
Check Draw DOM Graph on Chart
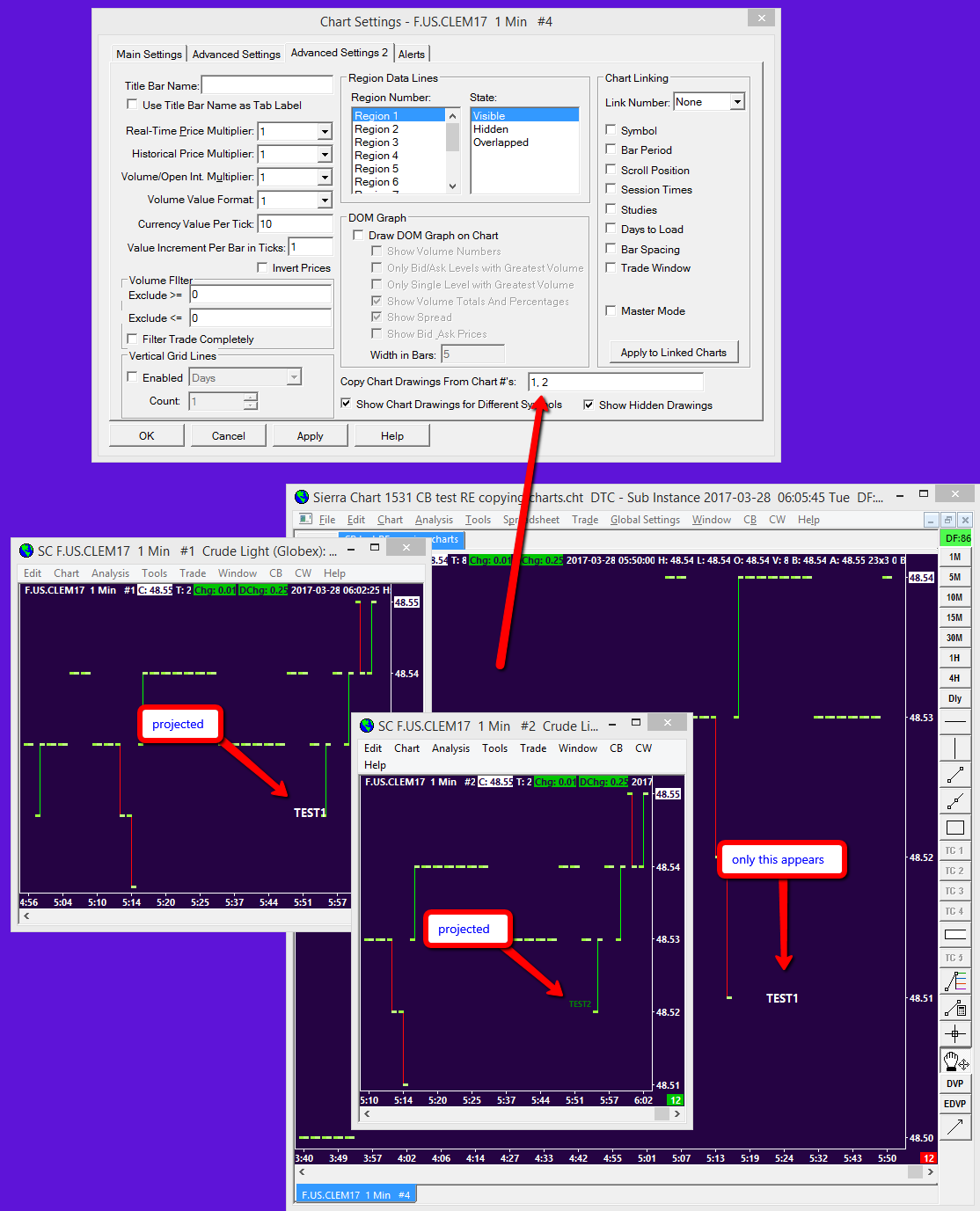tap(358, 235)
